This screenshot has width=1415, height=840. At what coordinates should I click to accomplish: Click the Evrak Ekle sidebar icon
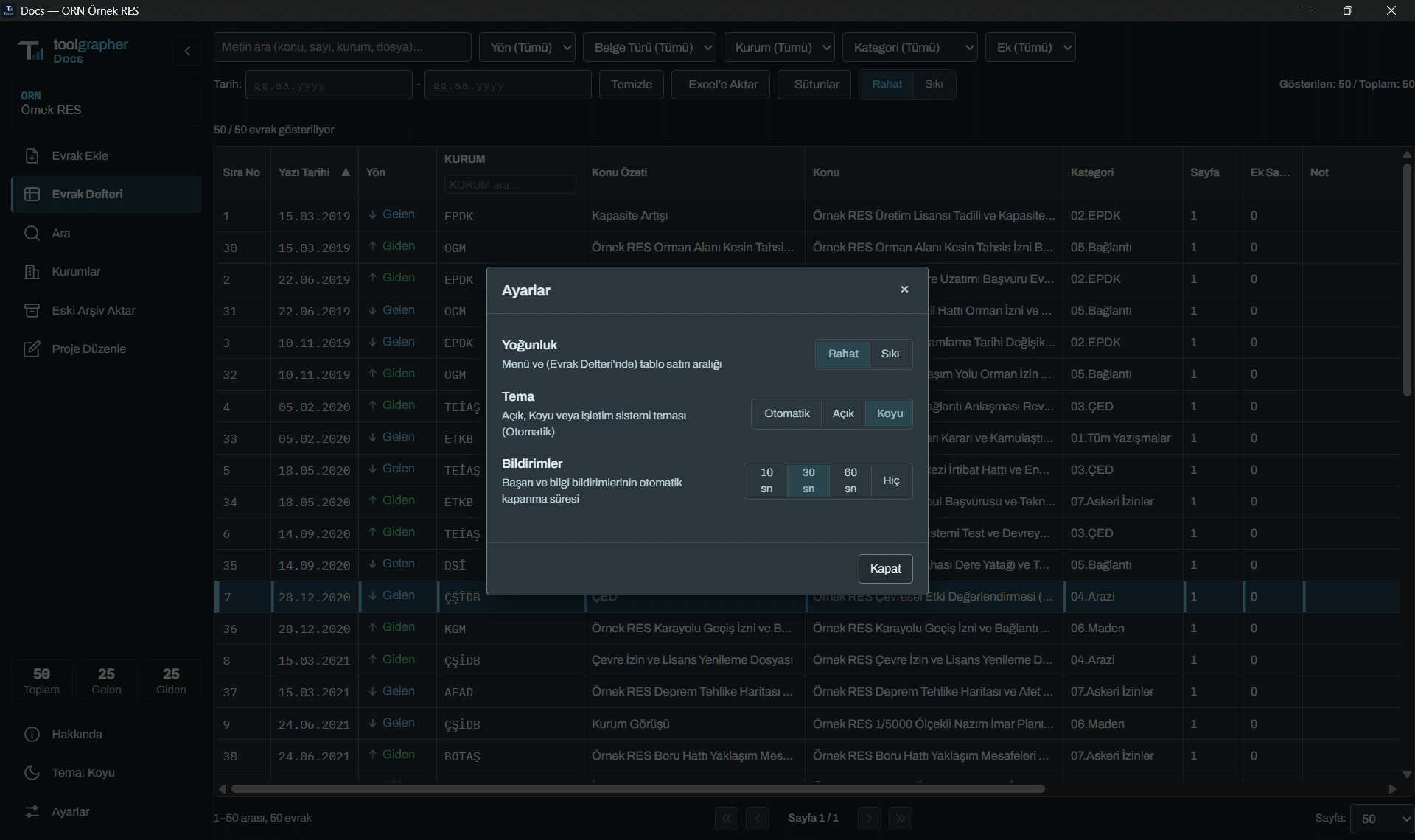pos(32,155)
